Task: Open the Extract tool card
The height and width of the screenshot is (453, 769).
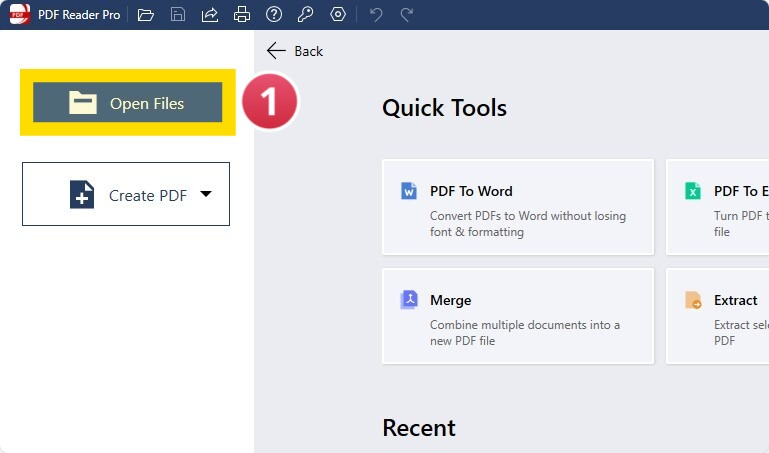Action: point(718,316)
